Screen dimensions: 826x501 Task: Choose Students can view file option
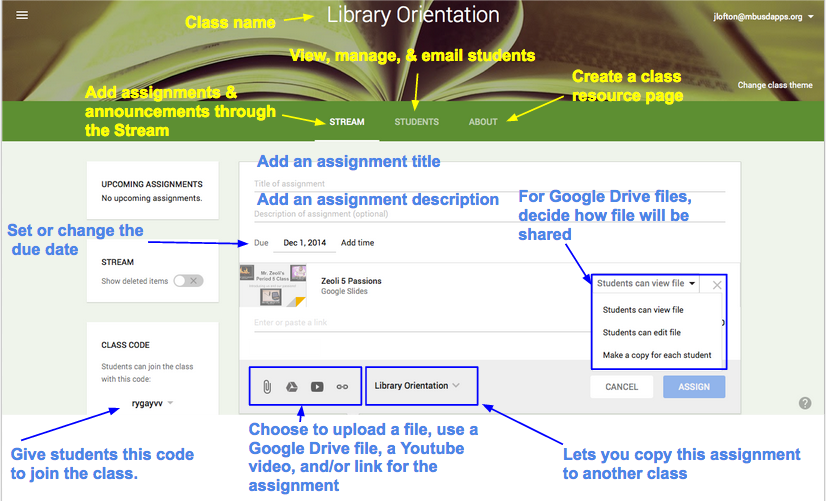pos(643,310)
